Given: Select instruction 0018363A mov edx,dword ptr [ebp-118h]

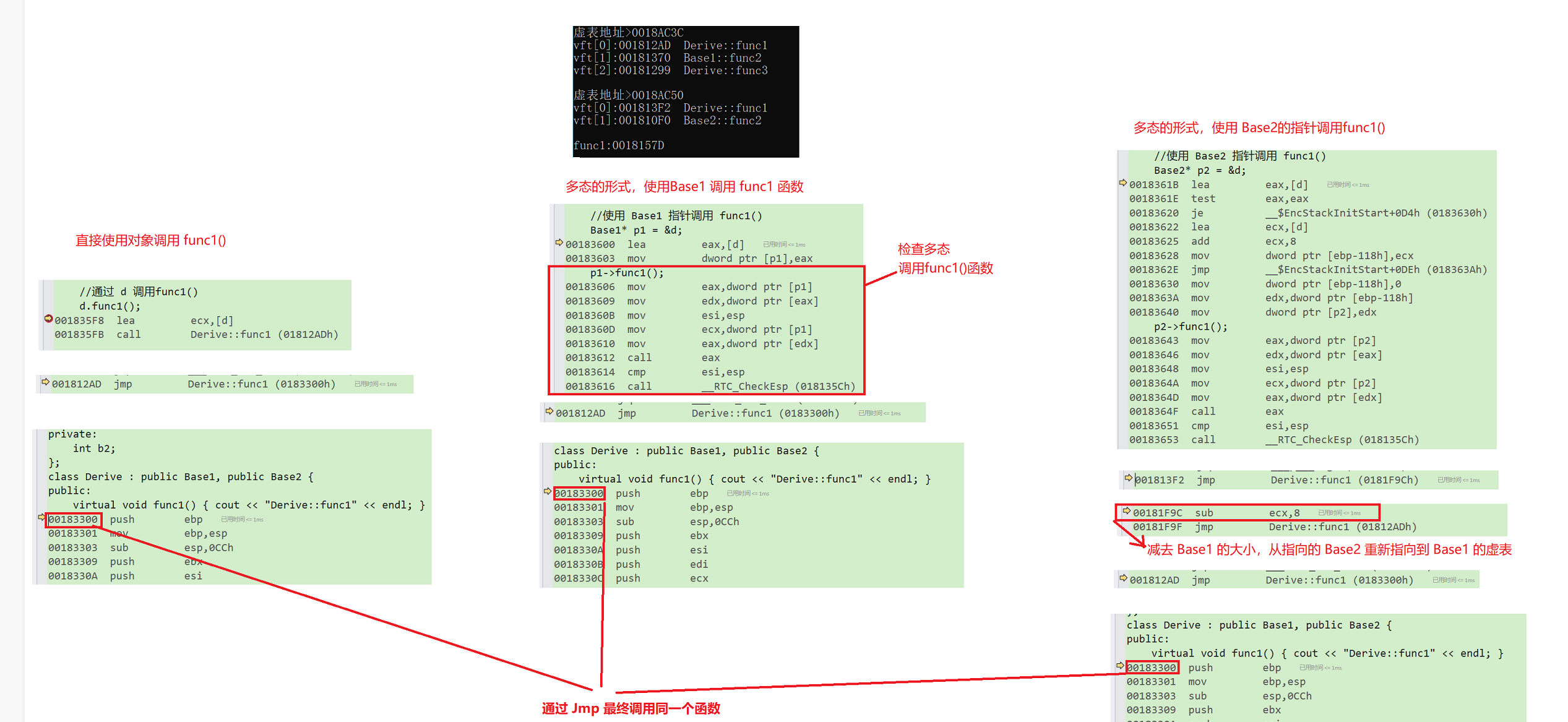Looking at the screenshot, I should point(1271,298).
